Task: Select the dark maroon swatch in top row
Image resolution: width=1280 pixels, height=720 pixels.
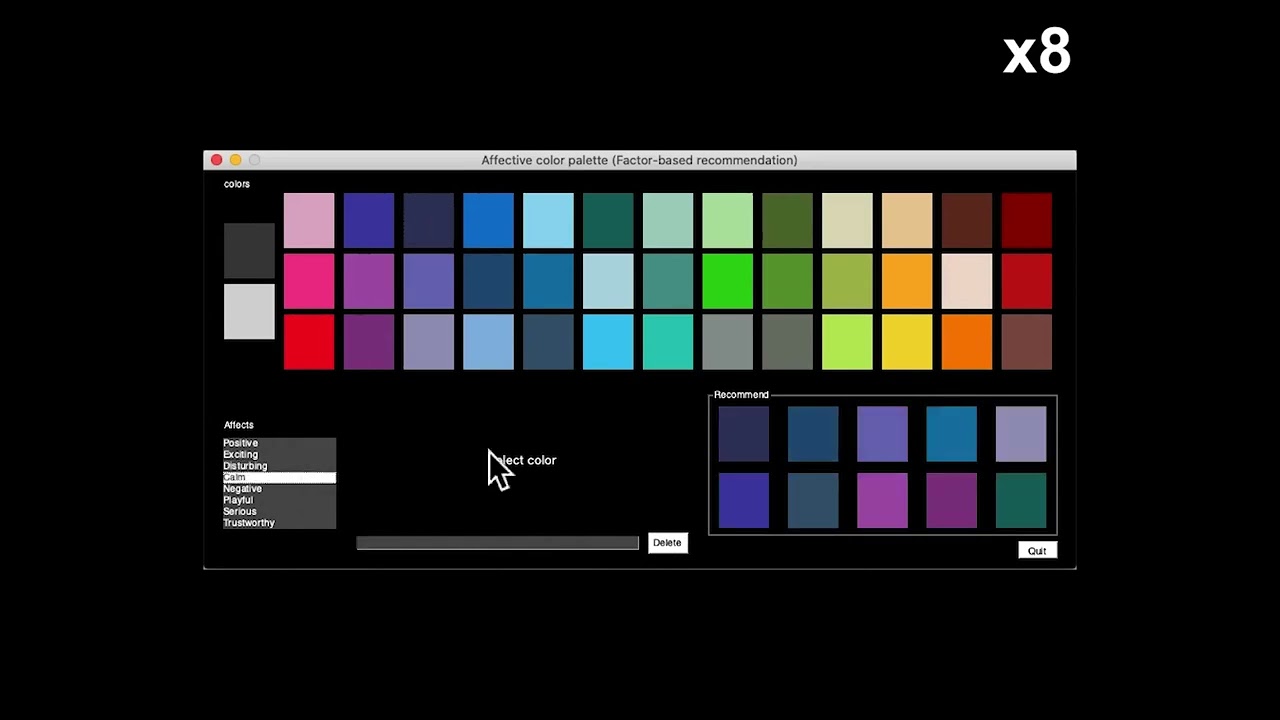Action: (x=1027, y=221)
